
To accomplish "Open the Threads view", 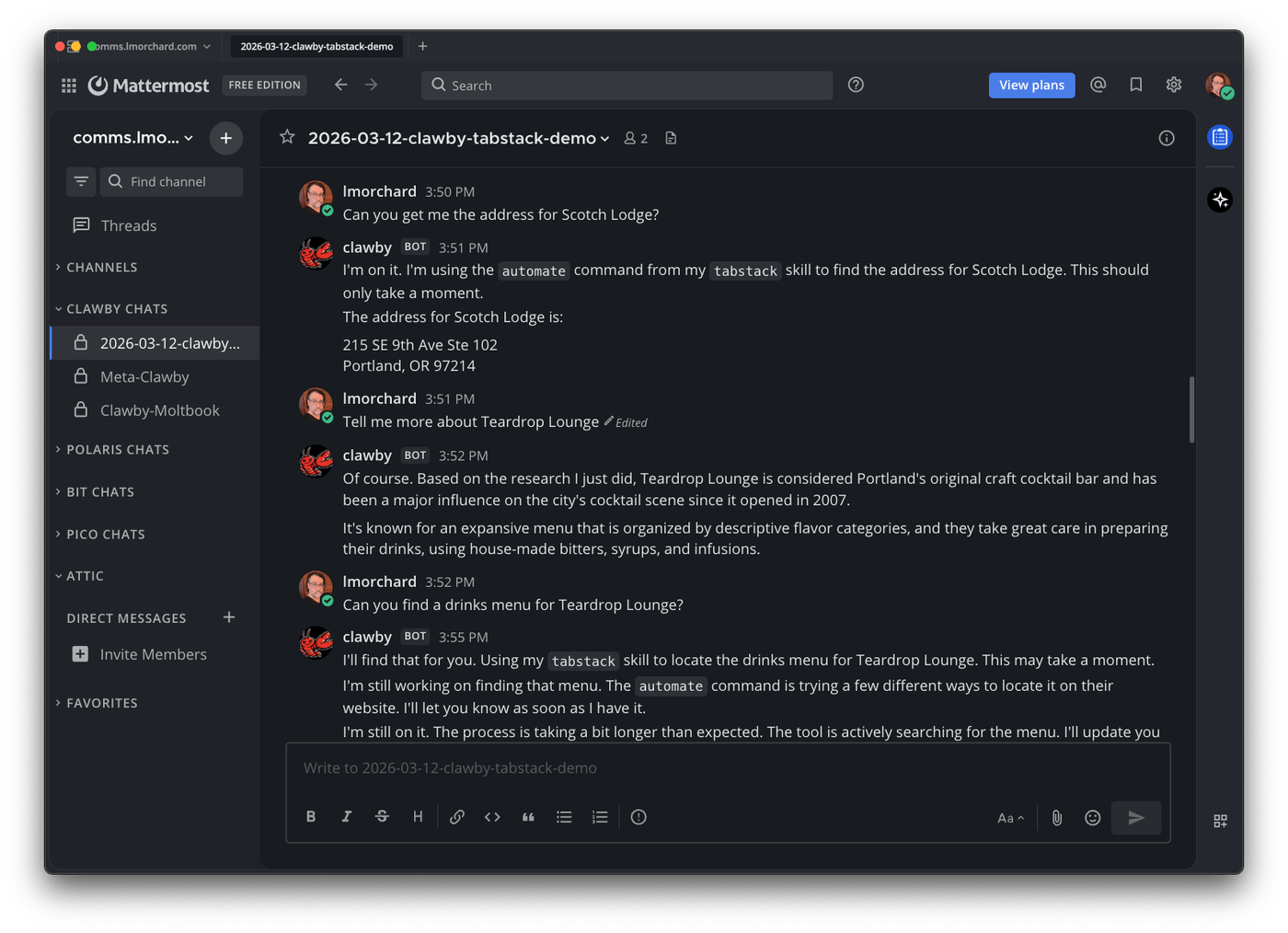I will 129,225.
